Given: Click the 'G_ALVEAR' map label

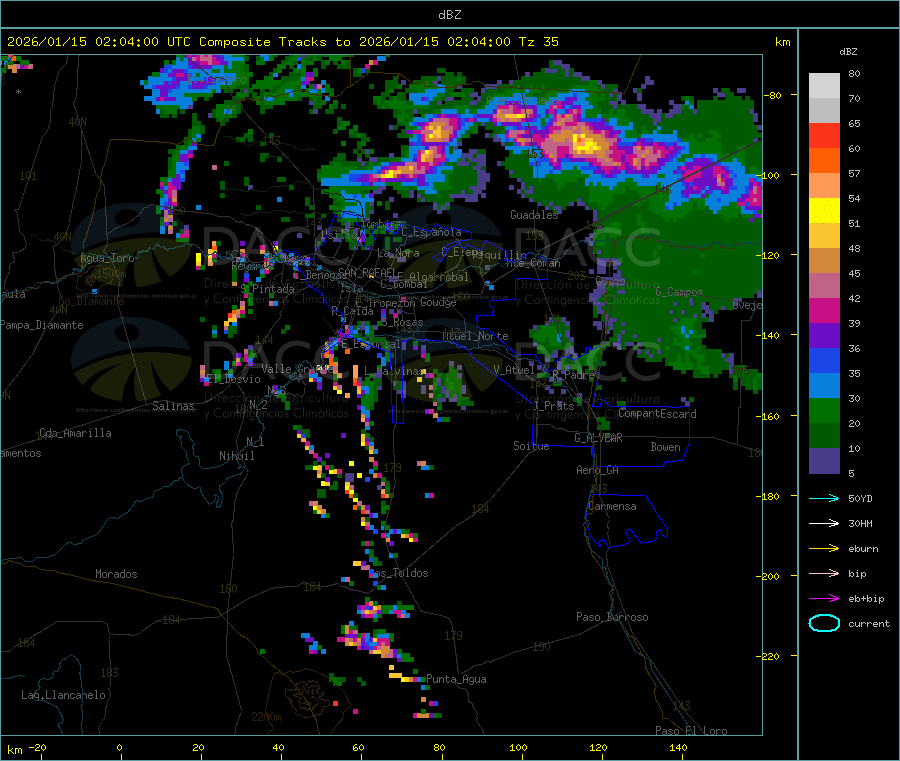Looking at the screenshot, I should tap(598, 438).
